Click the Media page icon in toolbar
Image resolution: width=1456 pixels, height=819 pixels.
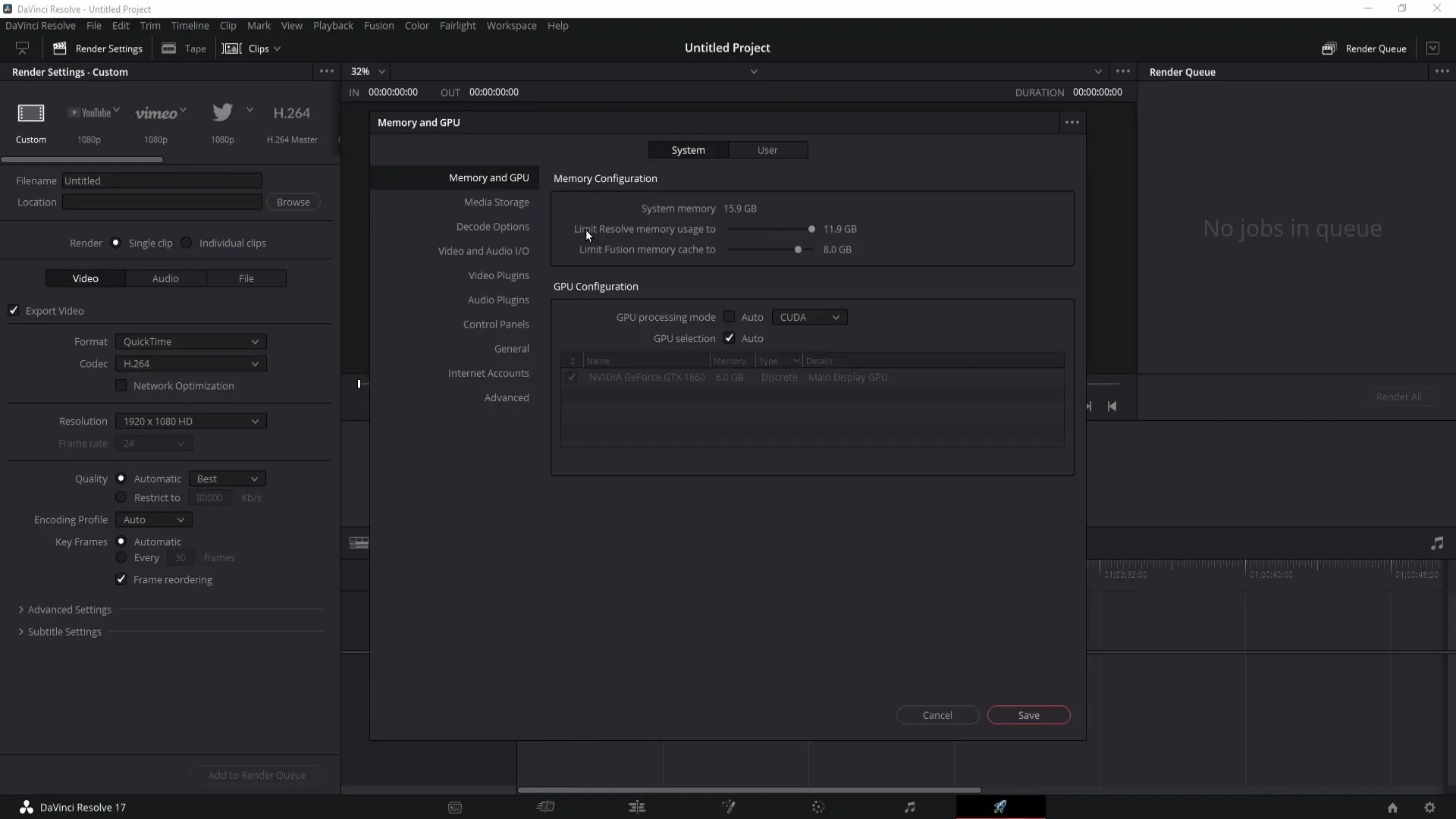pyautogui.click(x=455, y=807)
